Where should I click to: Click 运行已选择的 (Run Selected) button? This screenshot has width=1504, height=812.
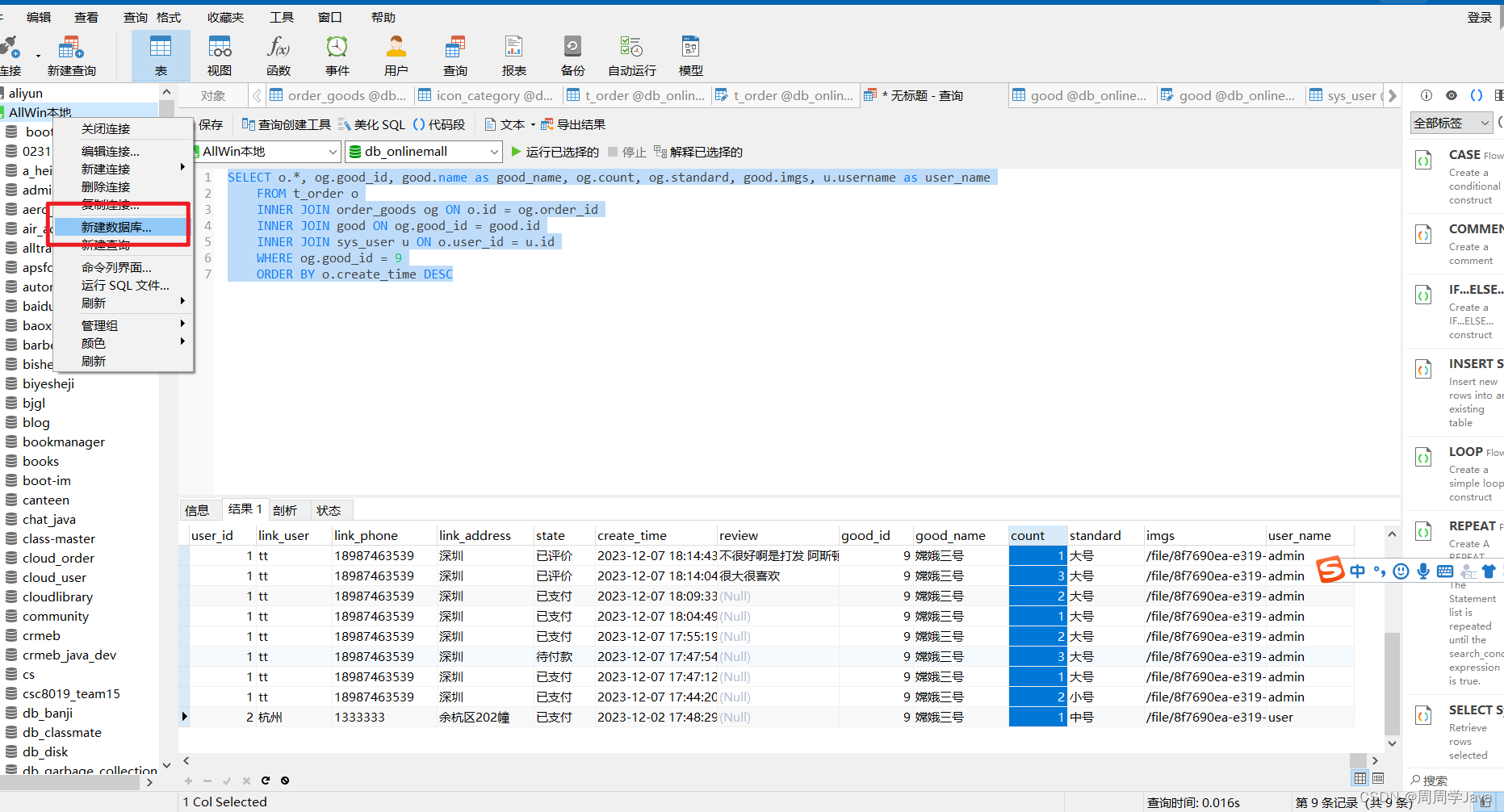coord(555,152)
